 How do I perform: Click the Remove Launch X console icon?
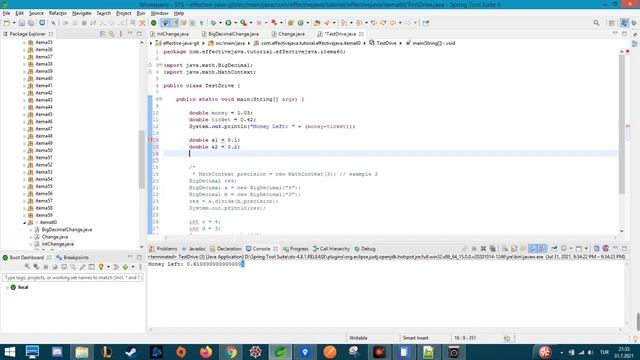tap(483, 249)
